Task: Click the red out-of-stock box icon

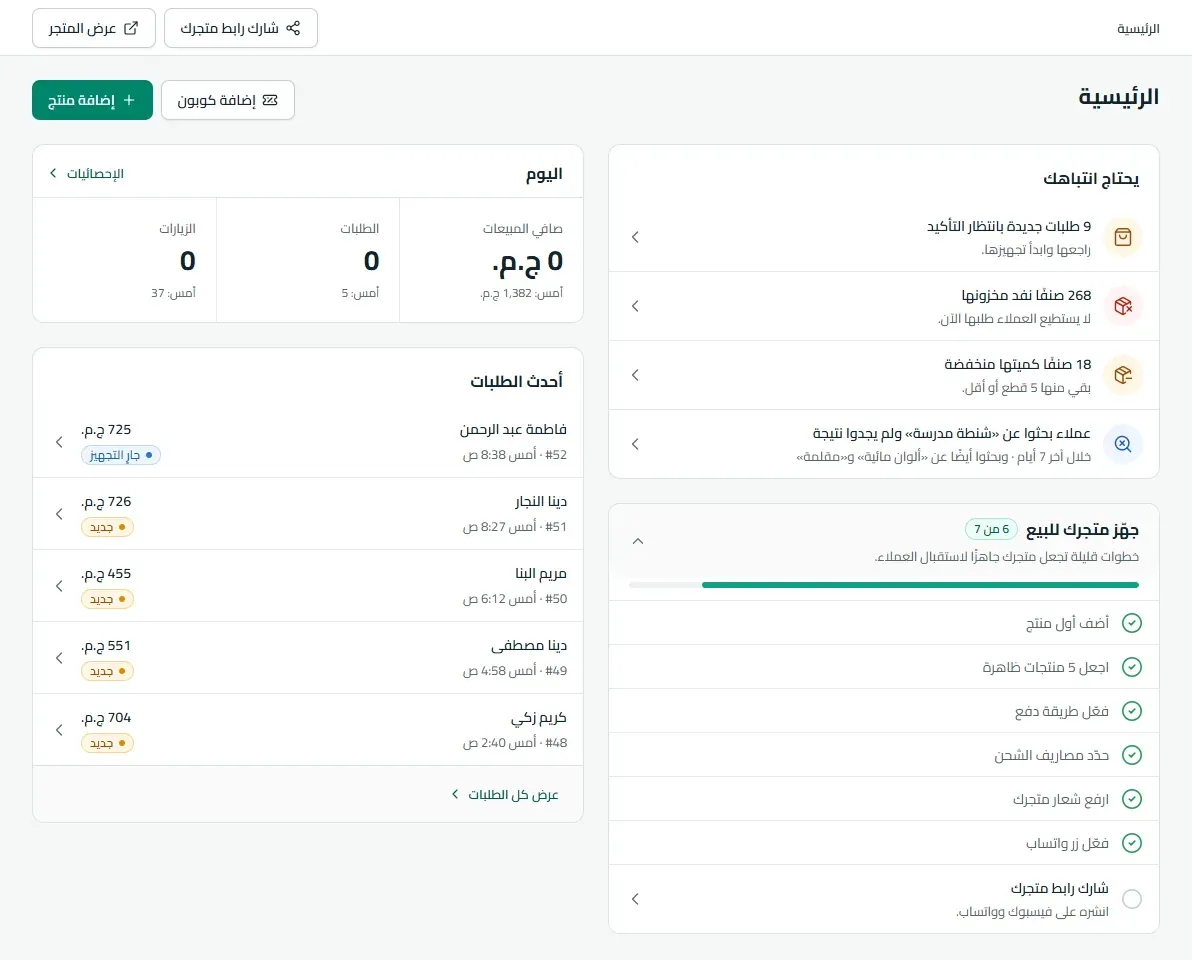Action: 1123,306
